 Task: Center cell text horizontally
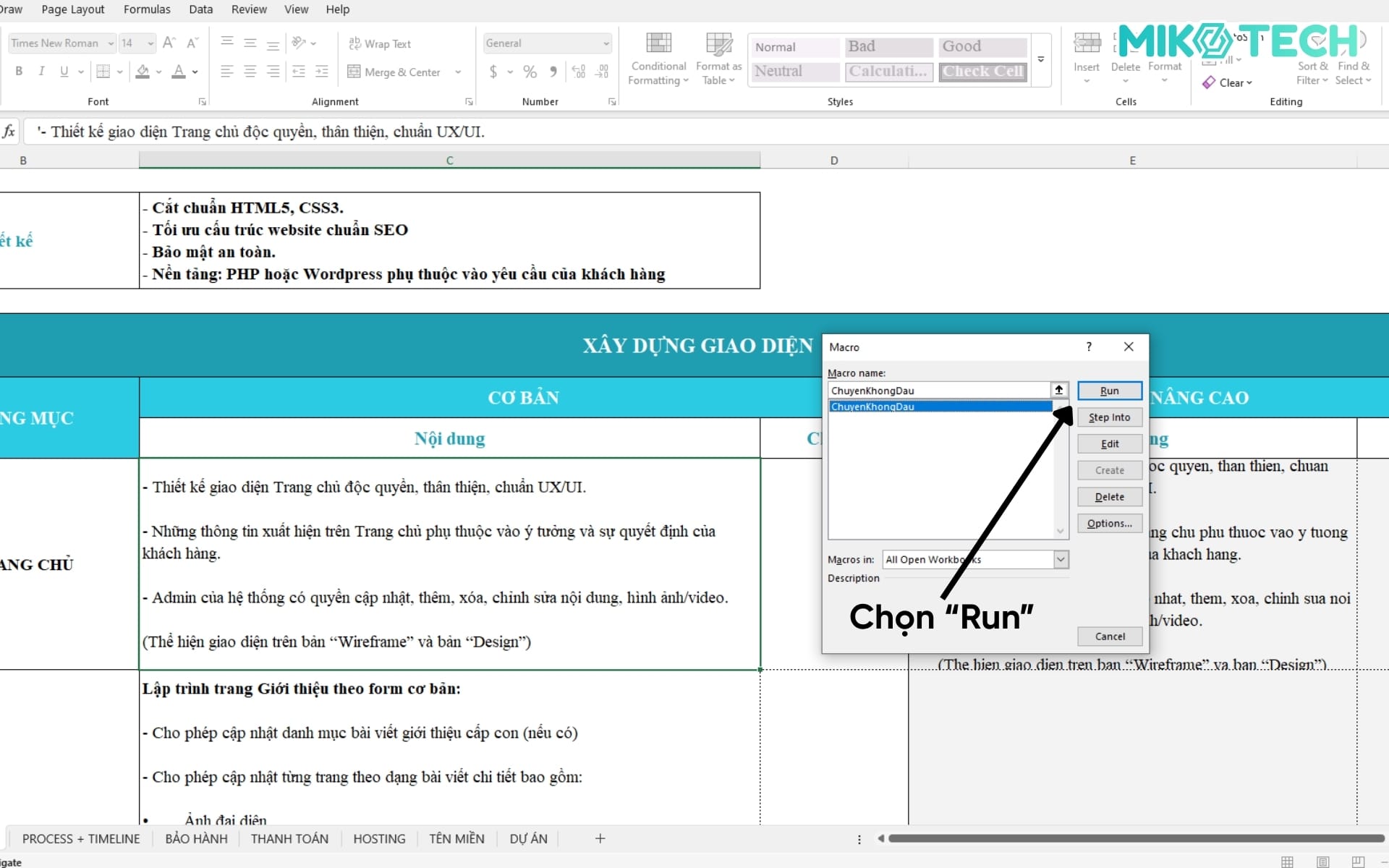point(250,72)
